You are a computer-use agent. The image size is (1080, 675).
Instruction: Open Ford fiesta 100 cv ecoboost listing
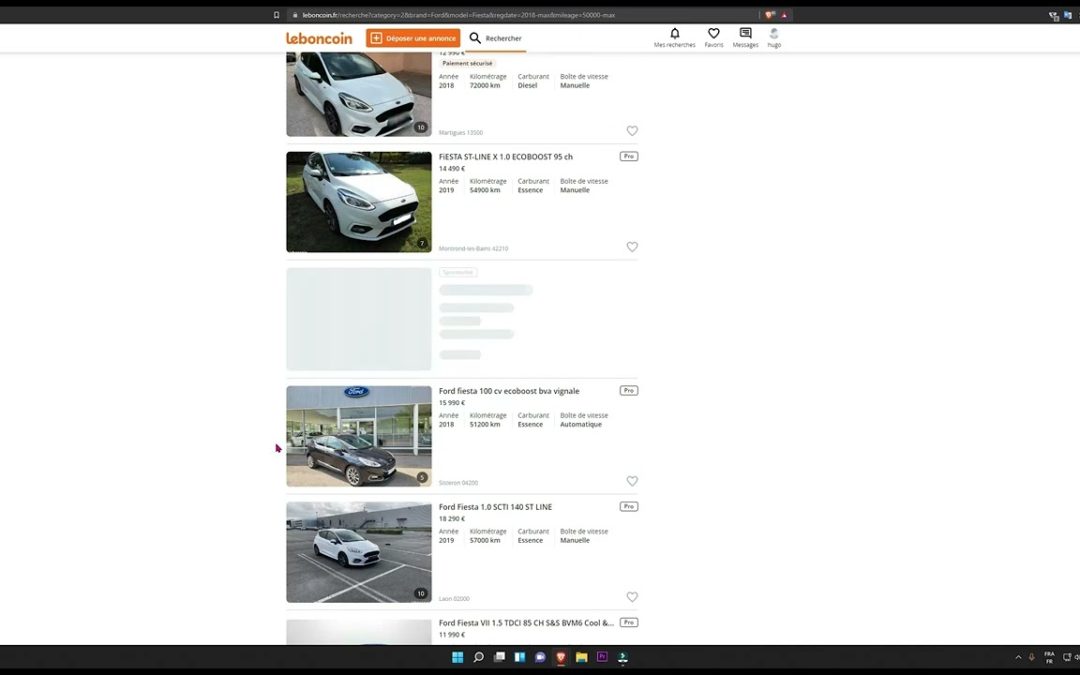[x=509, y=391]
